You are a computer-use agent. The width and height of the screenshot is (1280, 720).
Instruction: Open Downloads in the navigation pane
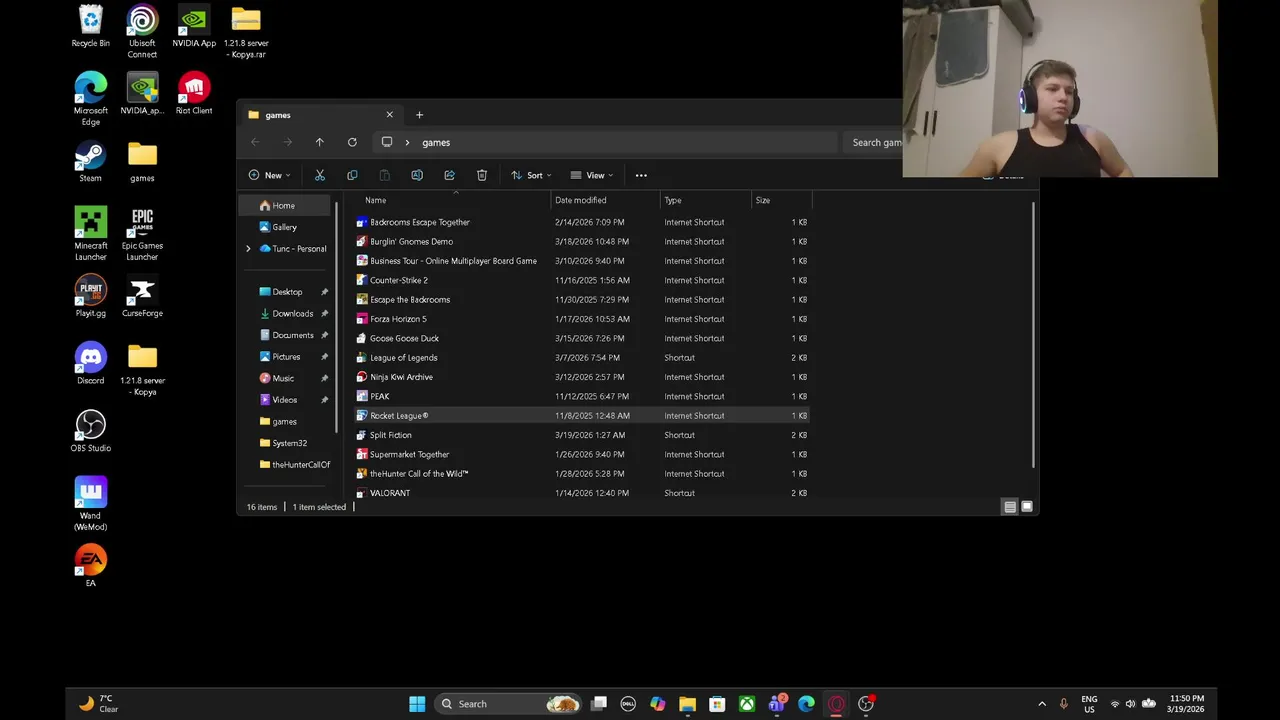point(292,314)
